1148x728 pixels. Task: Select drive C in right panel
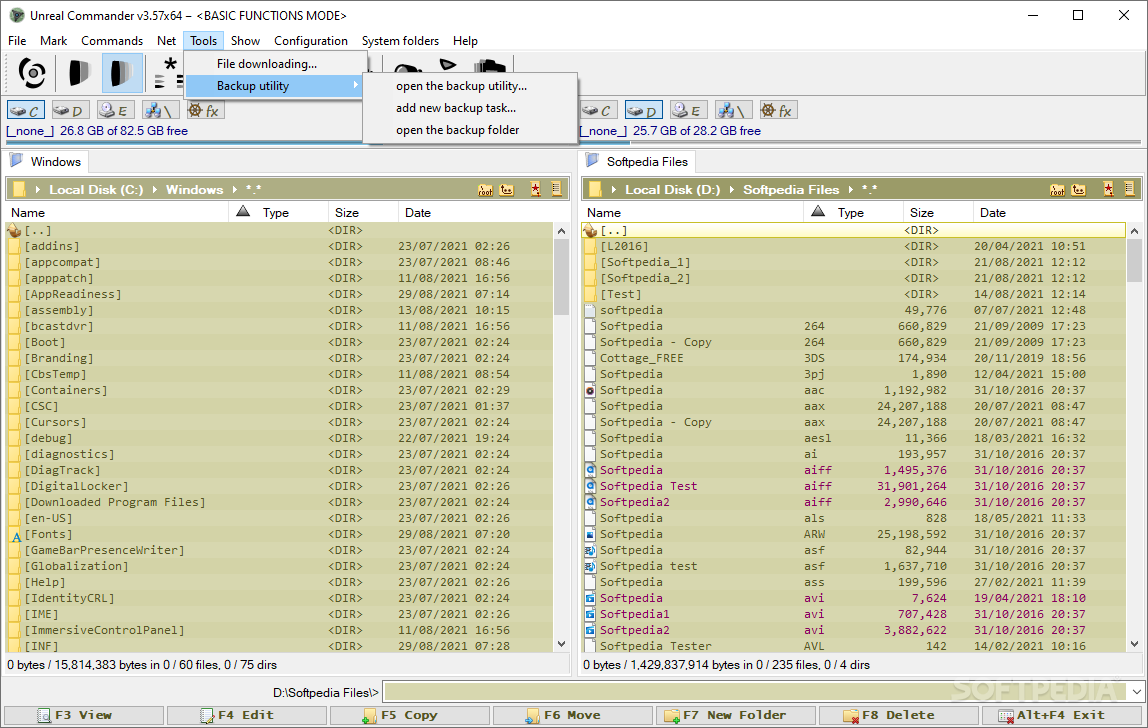click(599, 111)
